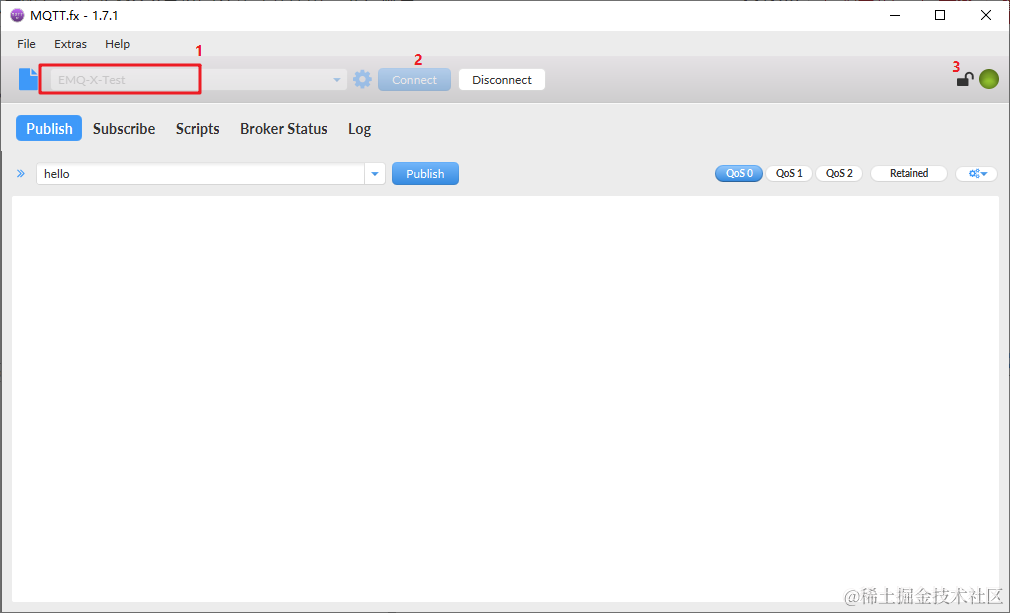Viewport: 1010px width, 613px height.
Task: Click the new connection profile file icon
Action: (x=28, y=79)
